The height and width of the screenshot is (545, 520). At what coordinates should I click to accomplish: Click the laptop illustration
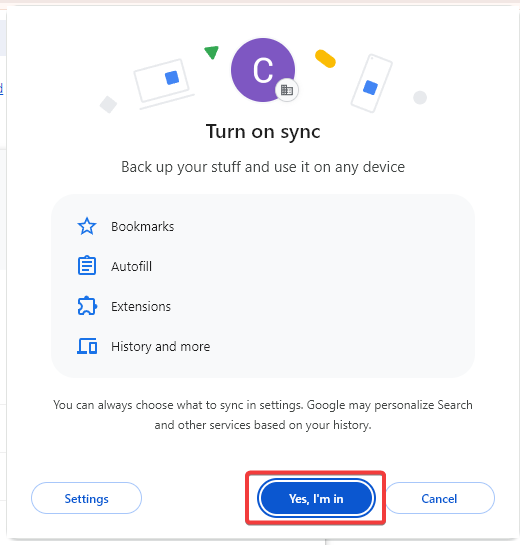click(x=164, y=83)
